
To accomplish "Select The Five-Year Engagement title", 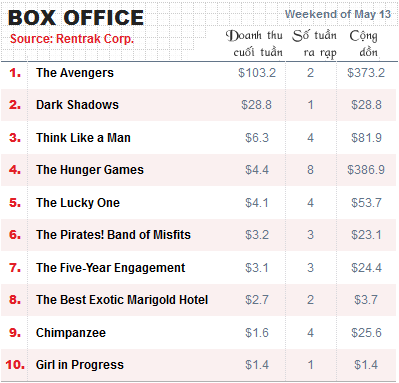I will [x=110, y=268].
